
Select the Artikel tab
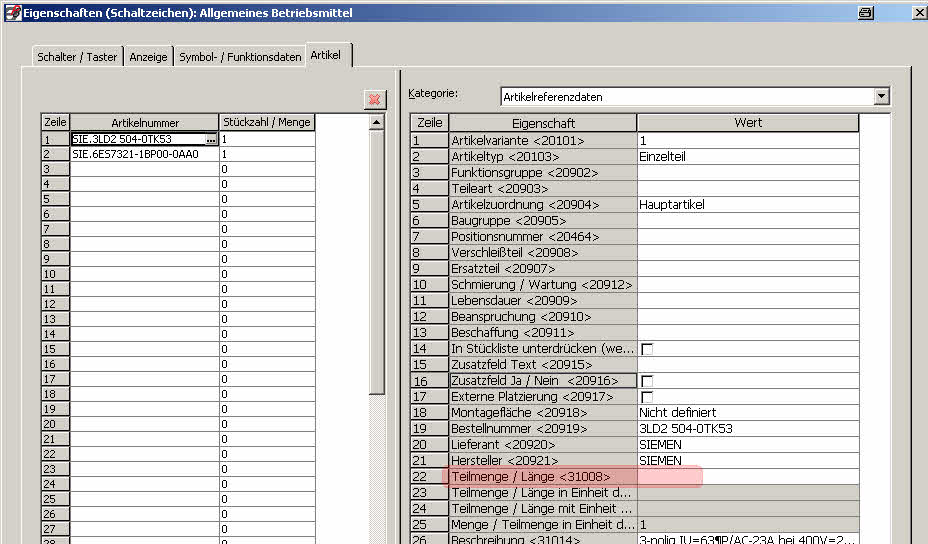(x=326, y=55)
